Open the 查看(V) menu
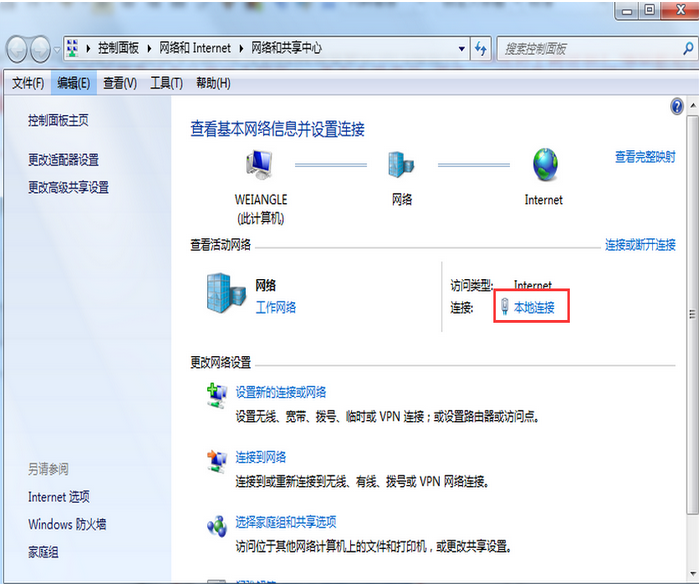The image size is (700, 584). [x=120, y=83]
